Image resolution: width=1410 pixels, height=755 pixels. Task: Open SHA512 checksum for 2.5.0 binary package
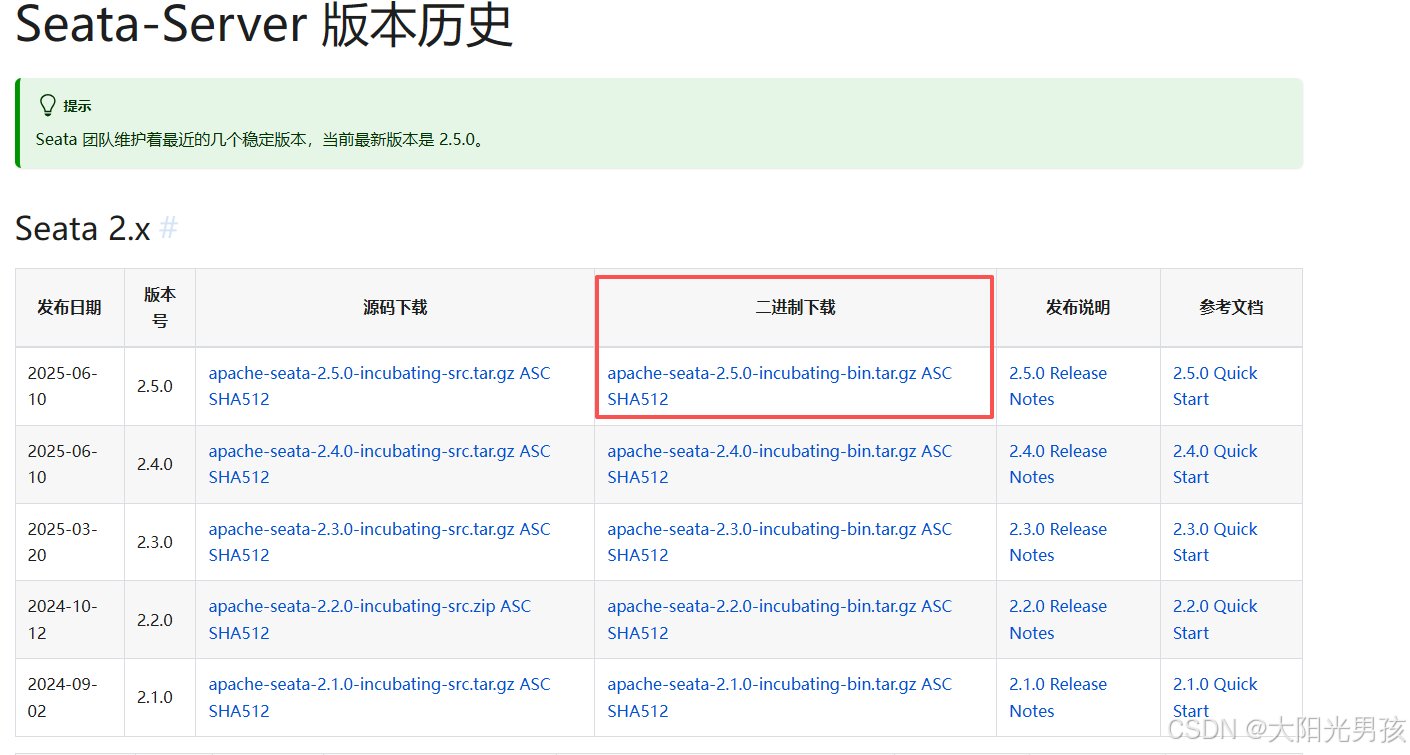coord(638,399)
